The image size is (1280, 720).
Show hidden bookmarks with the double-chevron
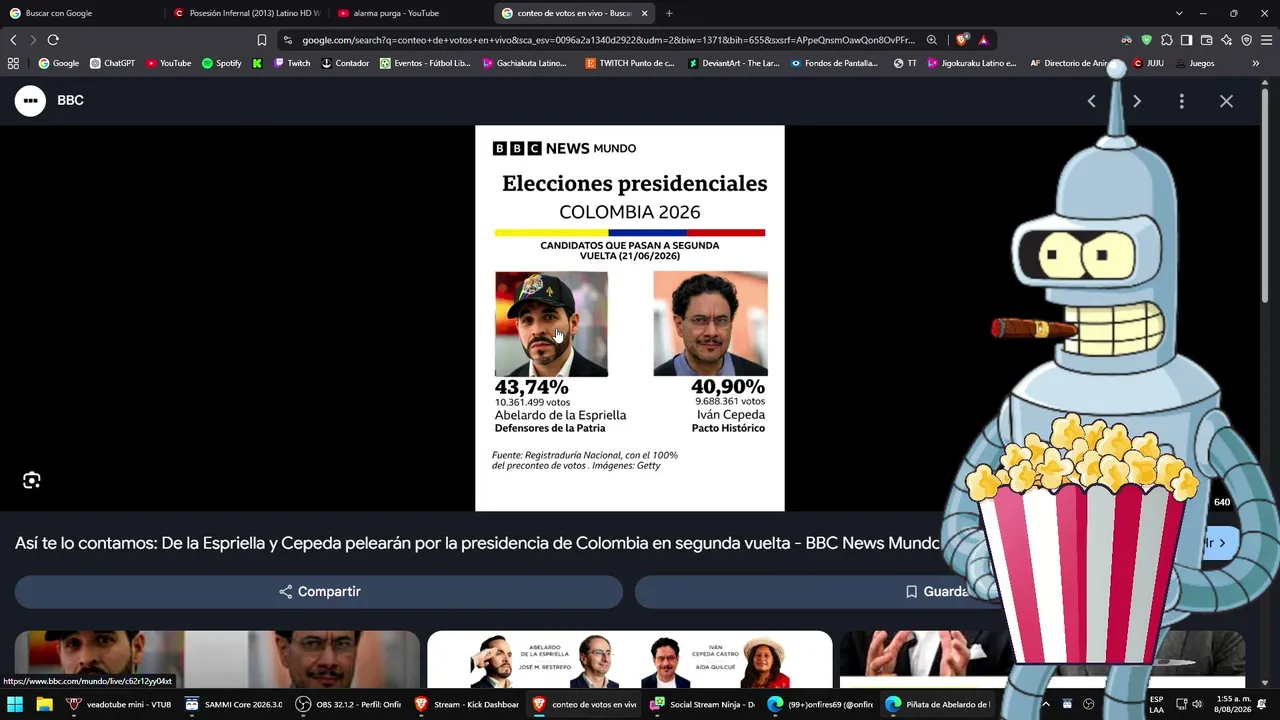1255,63
